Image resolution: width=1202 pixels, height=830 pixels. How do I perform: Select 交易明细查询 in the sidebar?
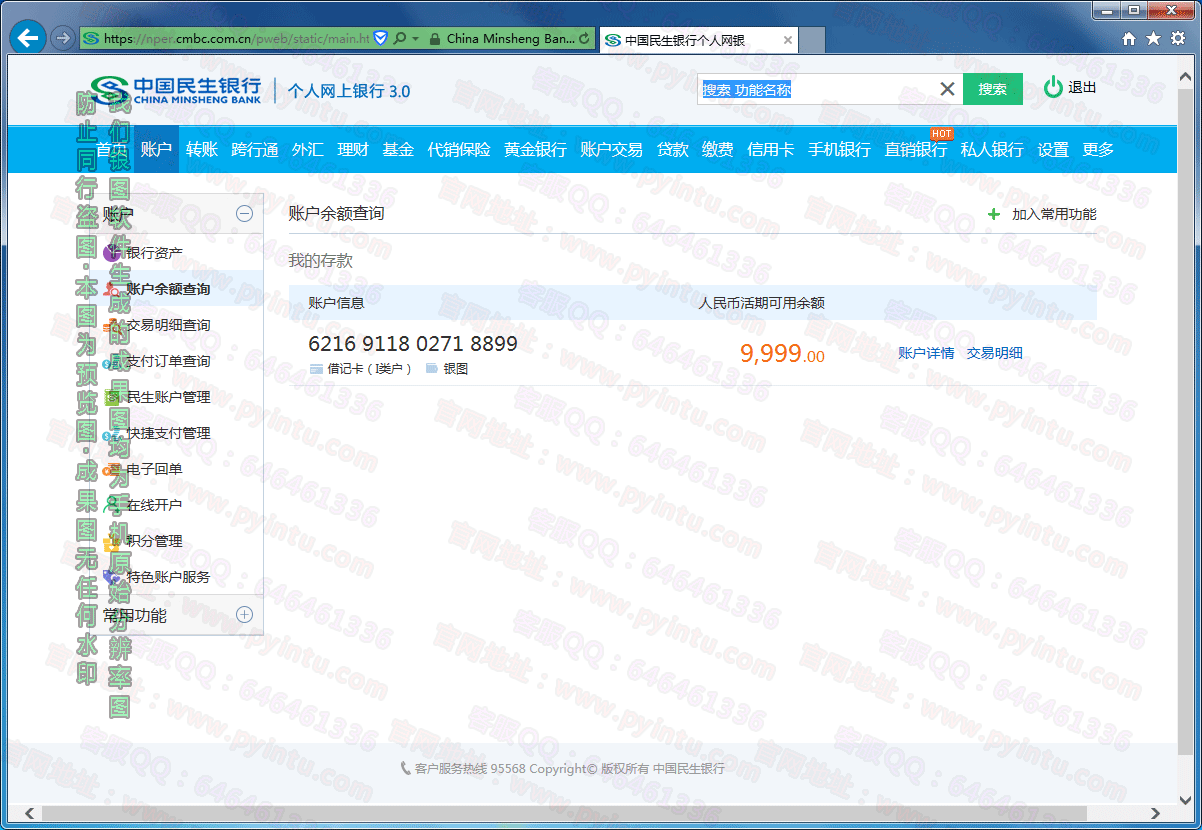coord(168,325)
